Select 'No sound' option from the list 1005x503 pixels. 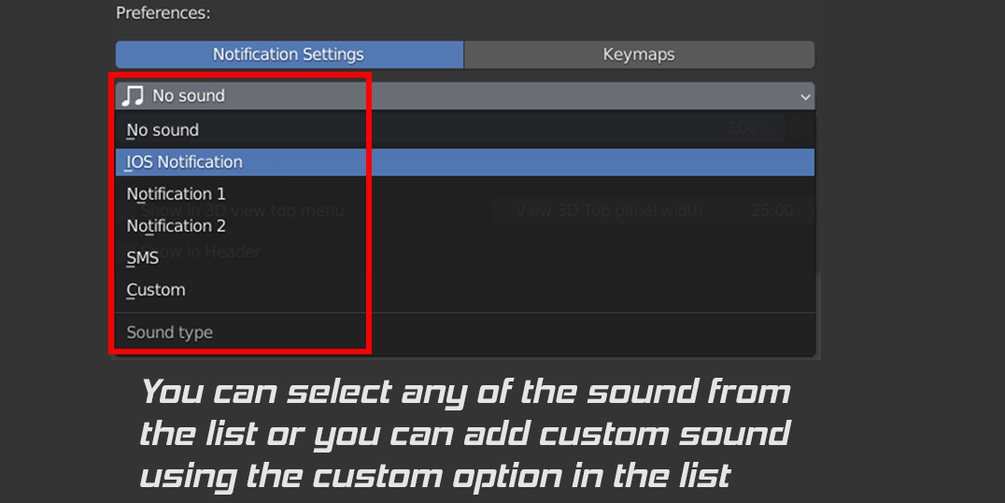163,130
